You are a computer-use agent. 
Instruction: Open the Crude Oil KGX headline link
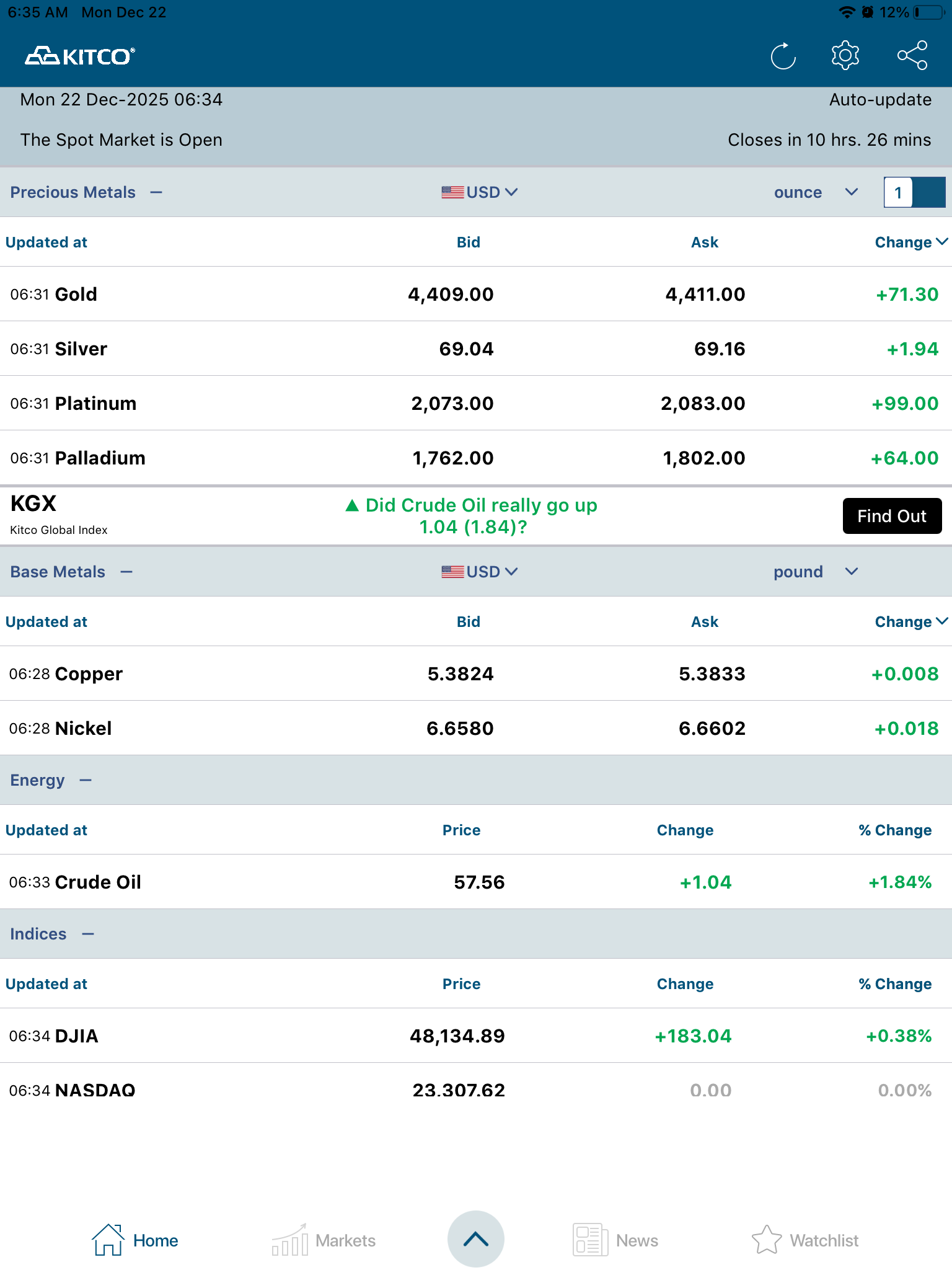472,516
